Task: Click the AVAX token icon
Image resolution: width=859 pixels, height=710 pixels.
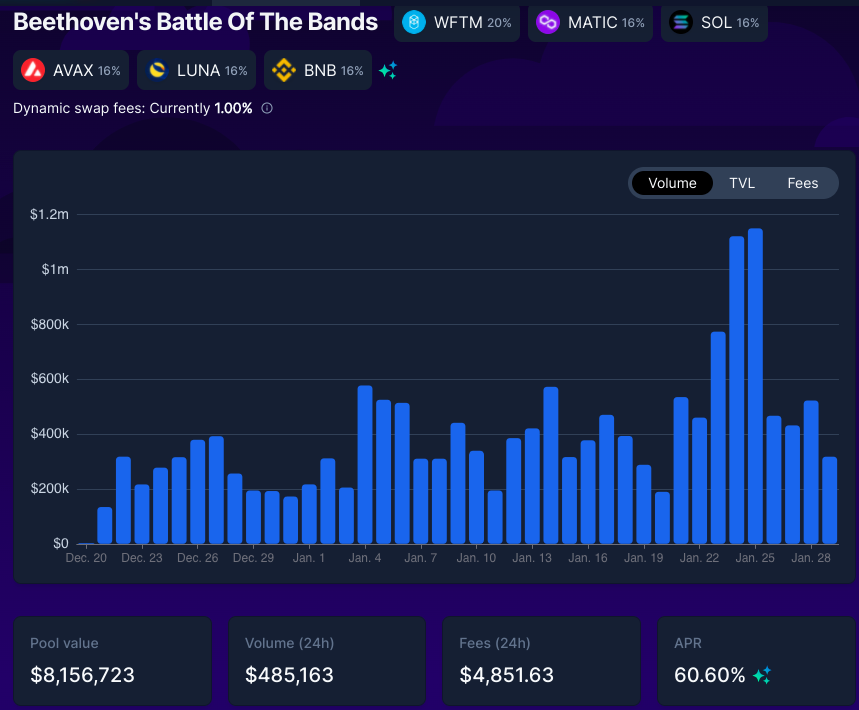Action: tap(33, 70)
